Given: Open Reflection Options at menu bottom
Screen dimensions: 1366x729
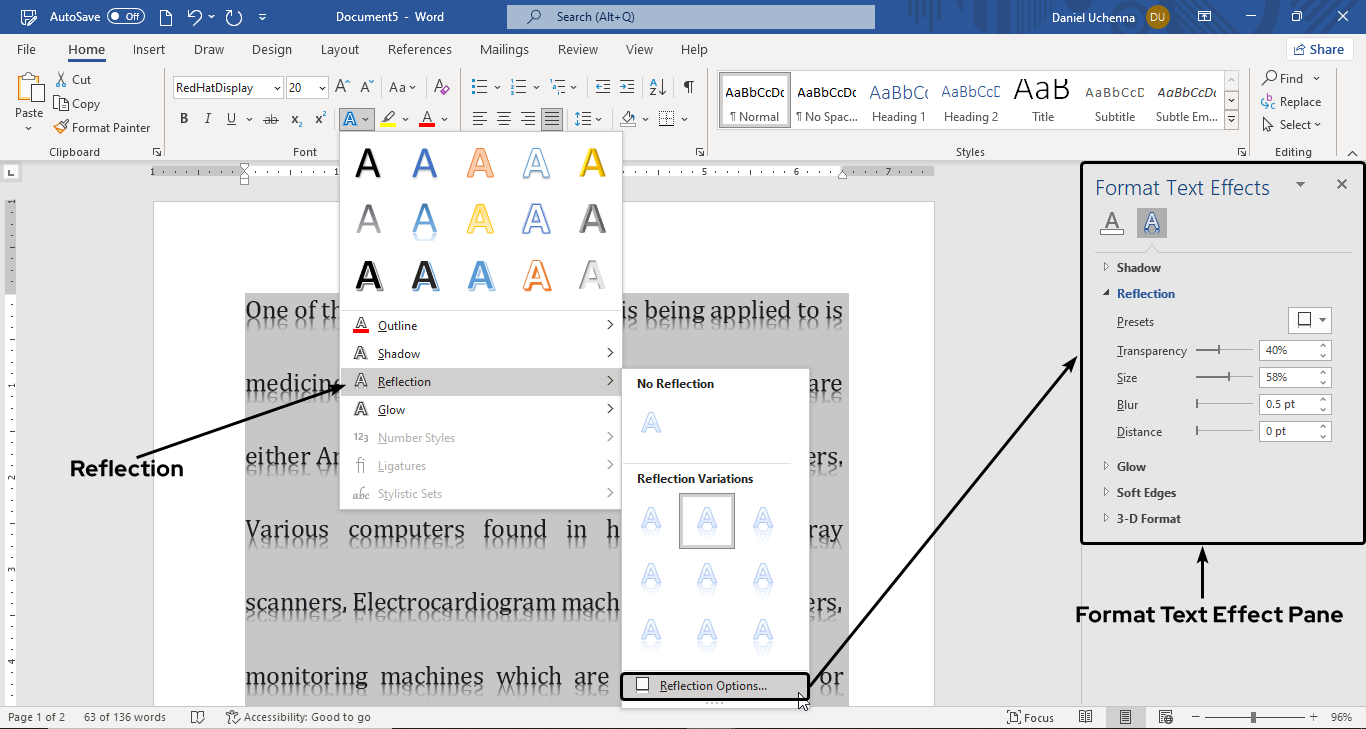Looking at the screenshot, I should (713, 686).
